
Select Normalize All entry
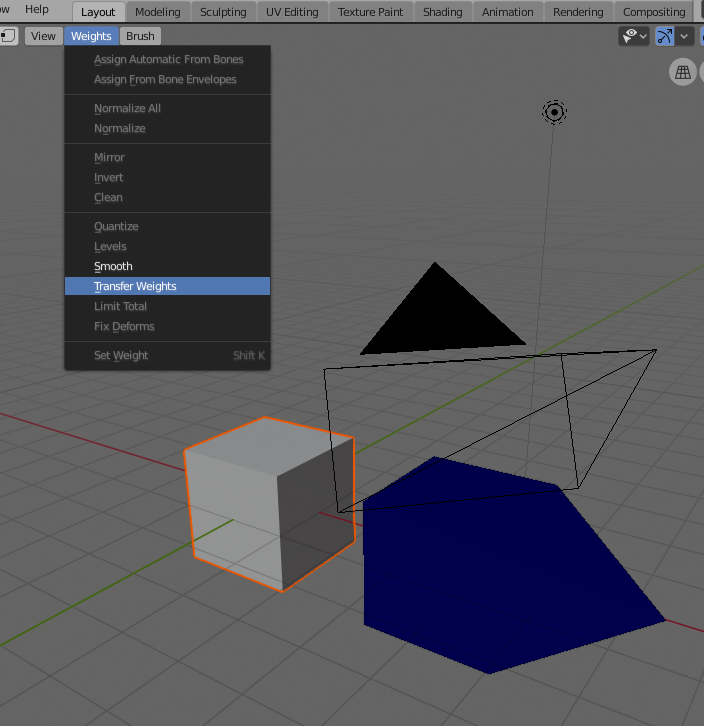(168, 108)
